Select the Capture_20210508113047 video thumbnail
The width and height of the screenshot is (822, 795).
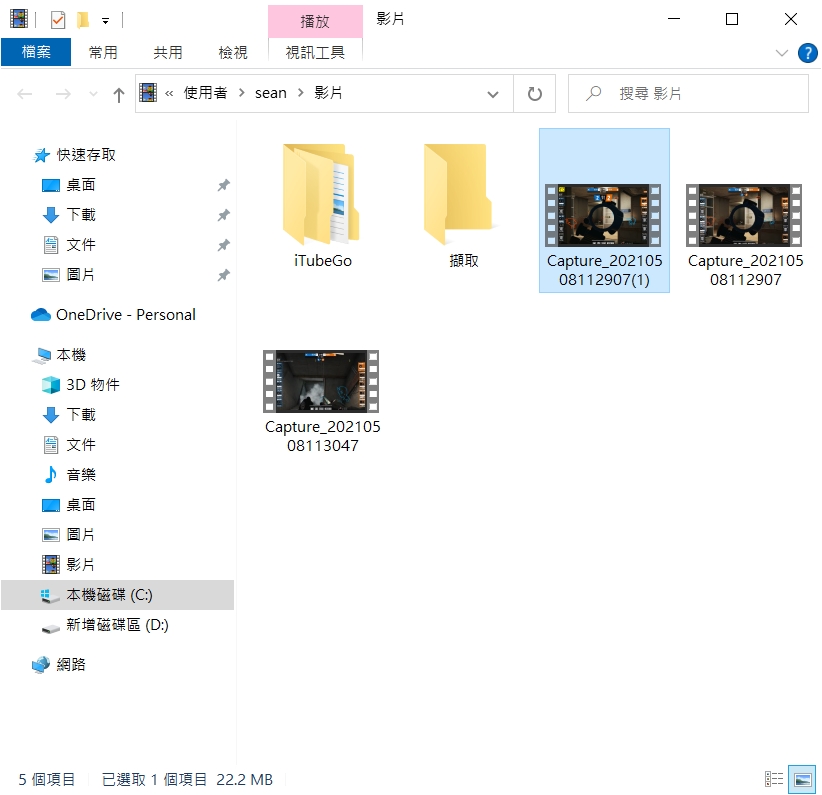tap(322, 381)
